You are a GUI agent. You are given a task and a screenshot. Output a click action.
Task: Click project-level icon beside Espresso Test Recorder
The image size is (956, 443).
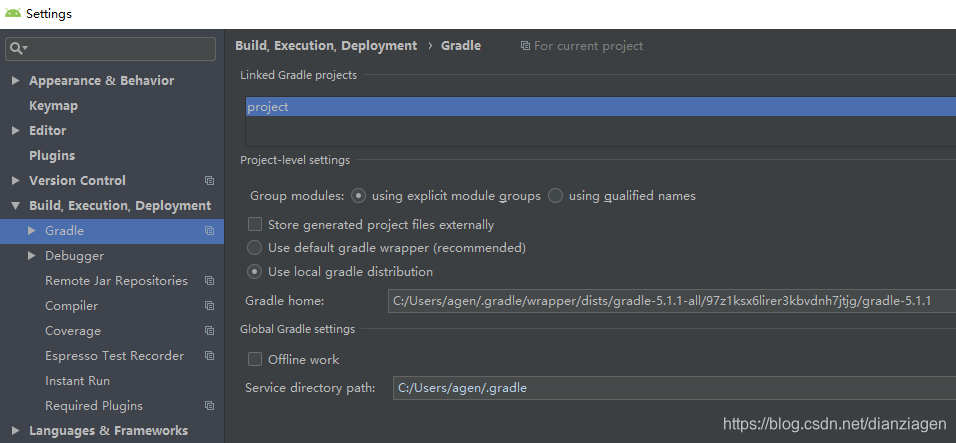click(x=210, y=356)
